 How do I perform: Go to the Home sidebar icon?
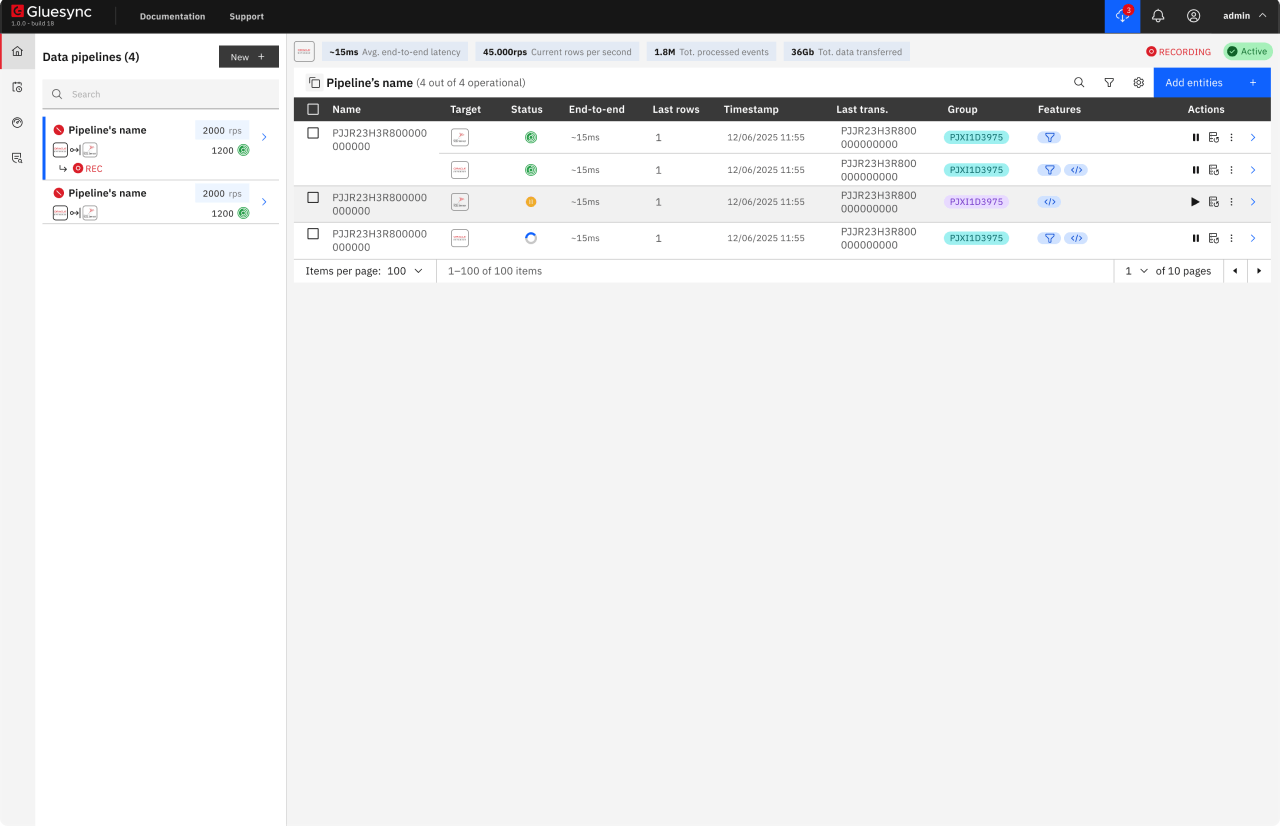[x=17, y=51]
